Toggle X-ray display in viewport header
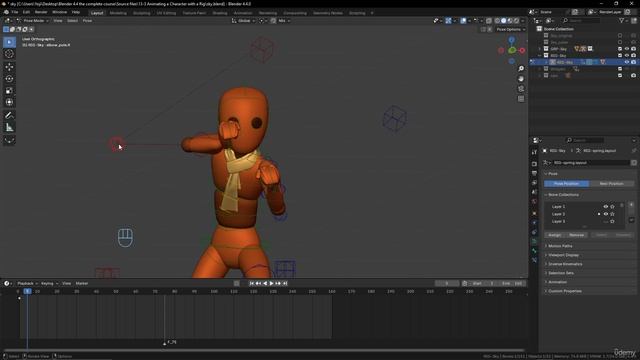 489,20
